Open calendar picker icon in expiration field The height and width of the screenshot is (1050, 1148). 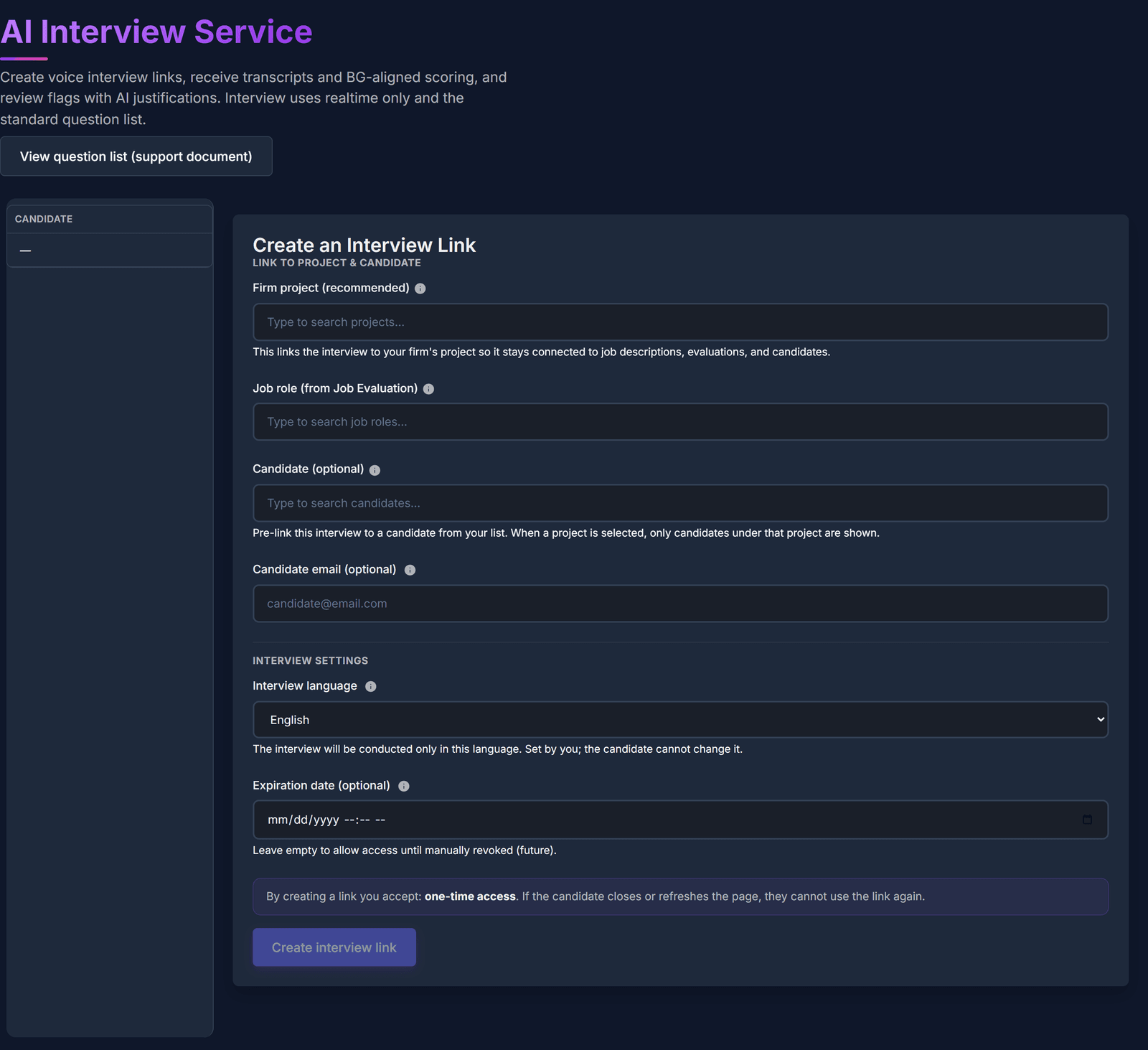tap(1087, 820)
